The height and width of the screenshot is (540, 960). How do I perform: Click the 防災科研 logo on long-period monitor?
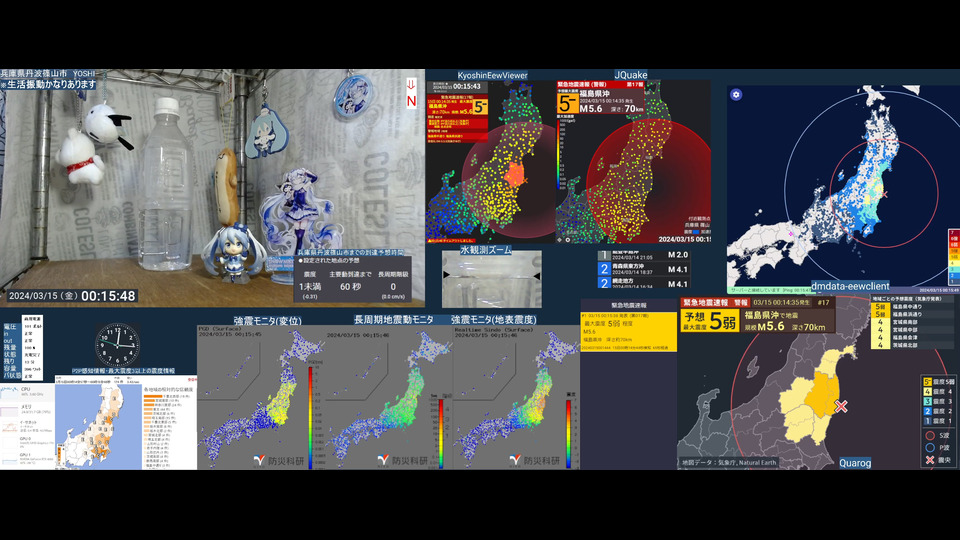pos(403,460)
